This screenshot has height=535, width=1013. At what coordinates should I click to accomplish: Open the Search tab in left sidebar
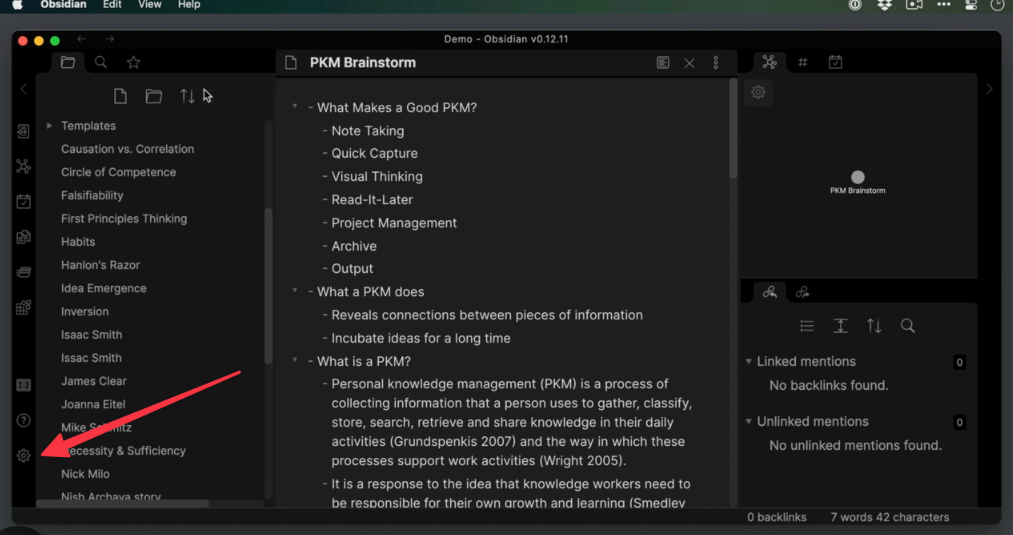click(101, 63)
